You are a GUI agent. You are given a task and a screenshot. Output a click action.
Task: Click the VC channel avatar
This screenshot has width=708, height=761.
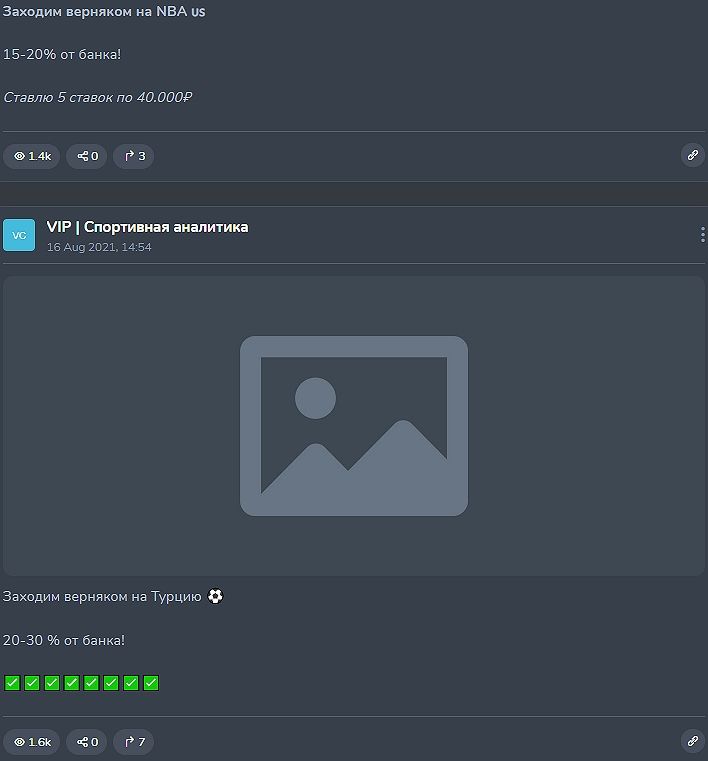(x=19, y=235)
